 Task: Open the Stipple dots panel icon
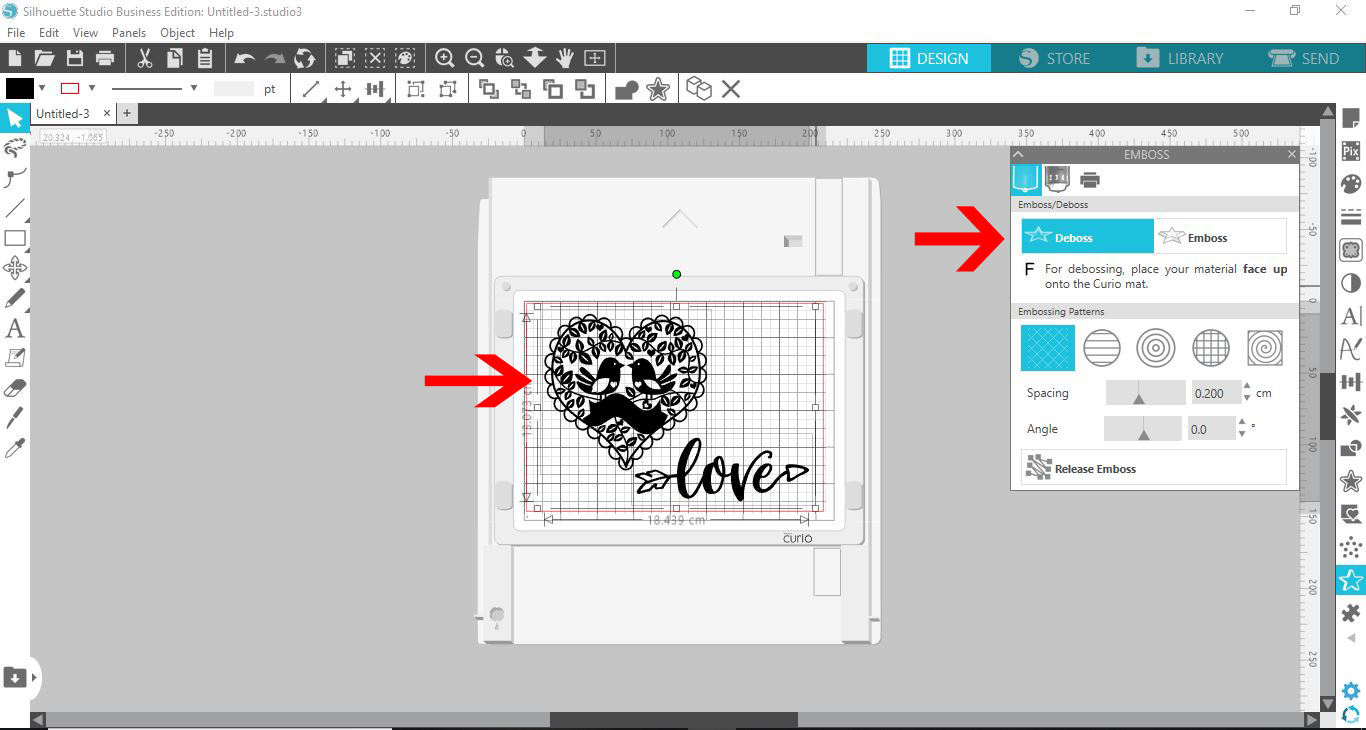coord(1351,546)
